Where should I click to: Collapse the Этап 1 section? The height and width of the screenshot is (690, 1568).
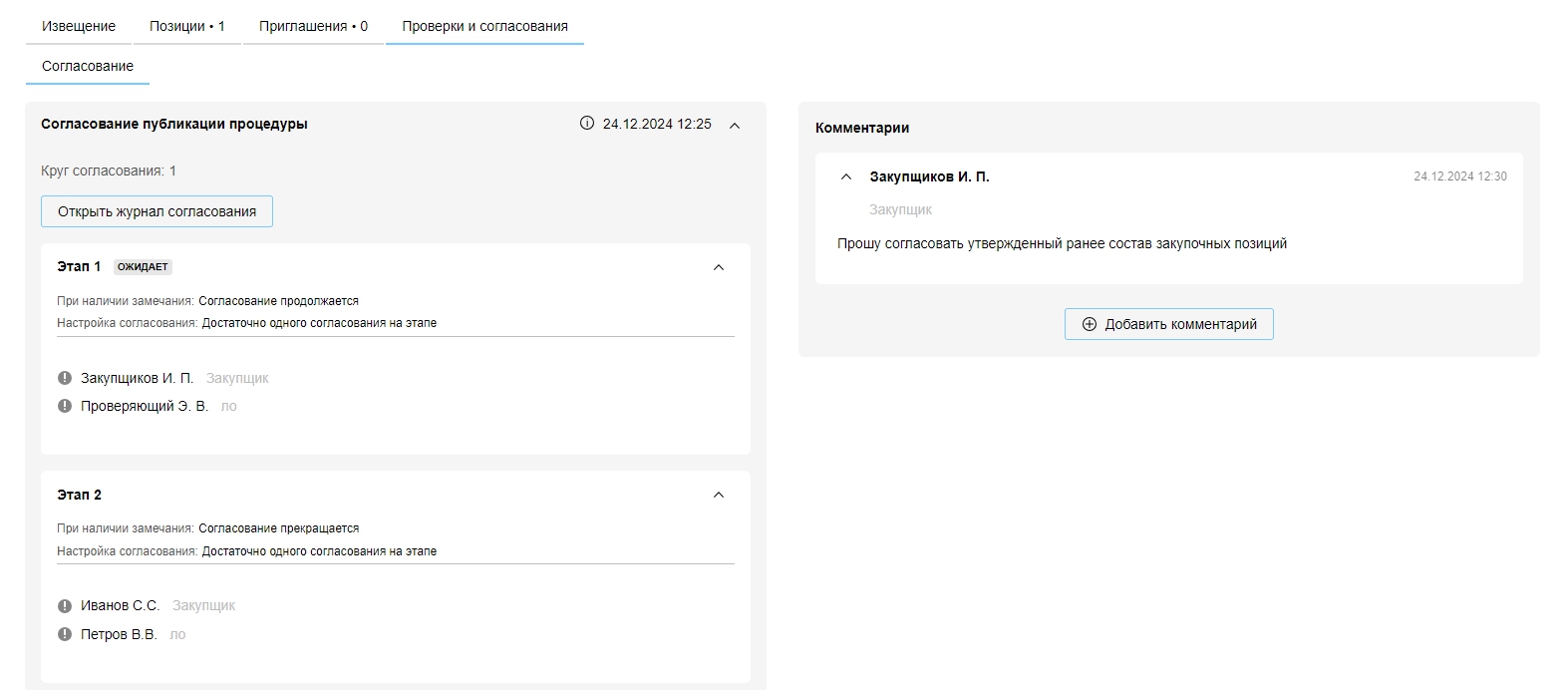click(719, 267)
